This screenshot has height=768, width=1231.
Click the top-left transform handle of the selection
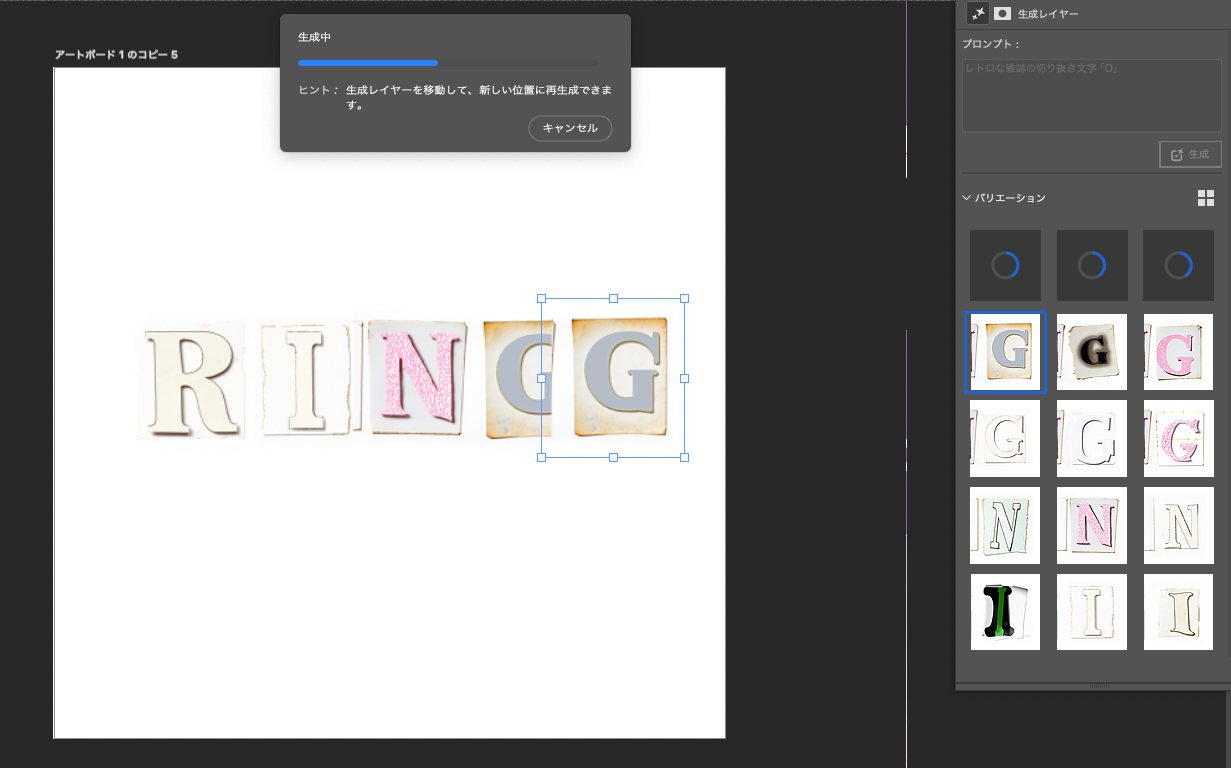[541, 298]
